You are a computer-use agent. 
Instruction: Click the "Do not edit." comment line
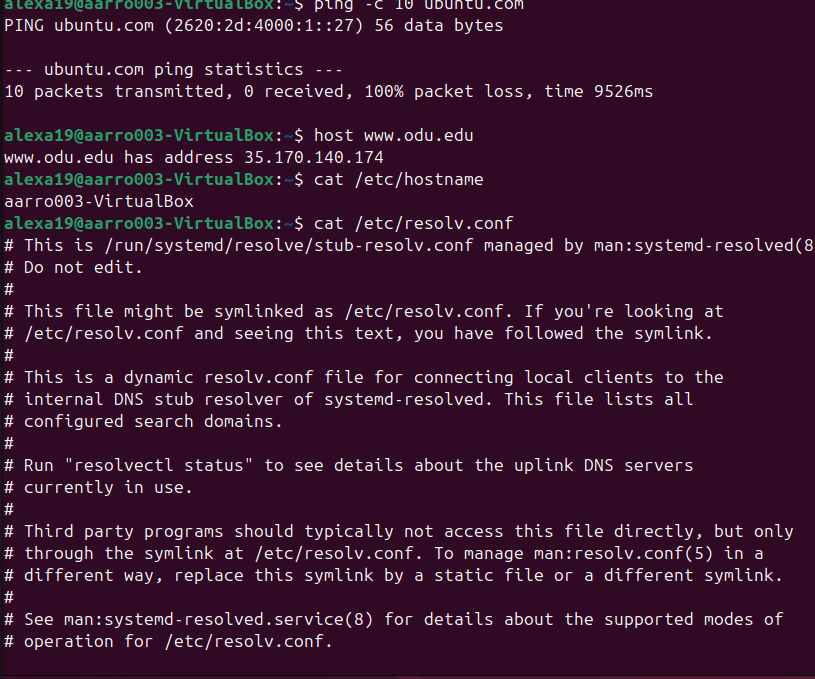click(84, 267)
